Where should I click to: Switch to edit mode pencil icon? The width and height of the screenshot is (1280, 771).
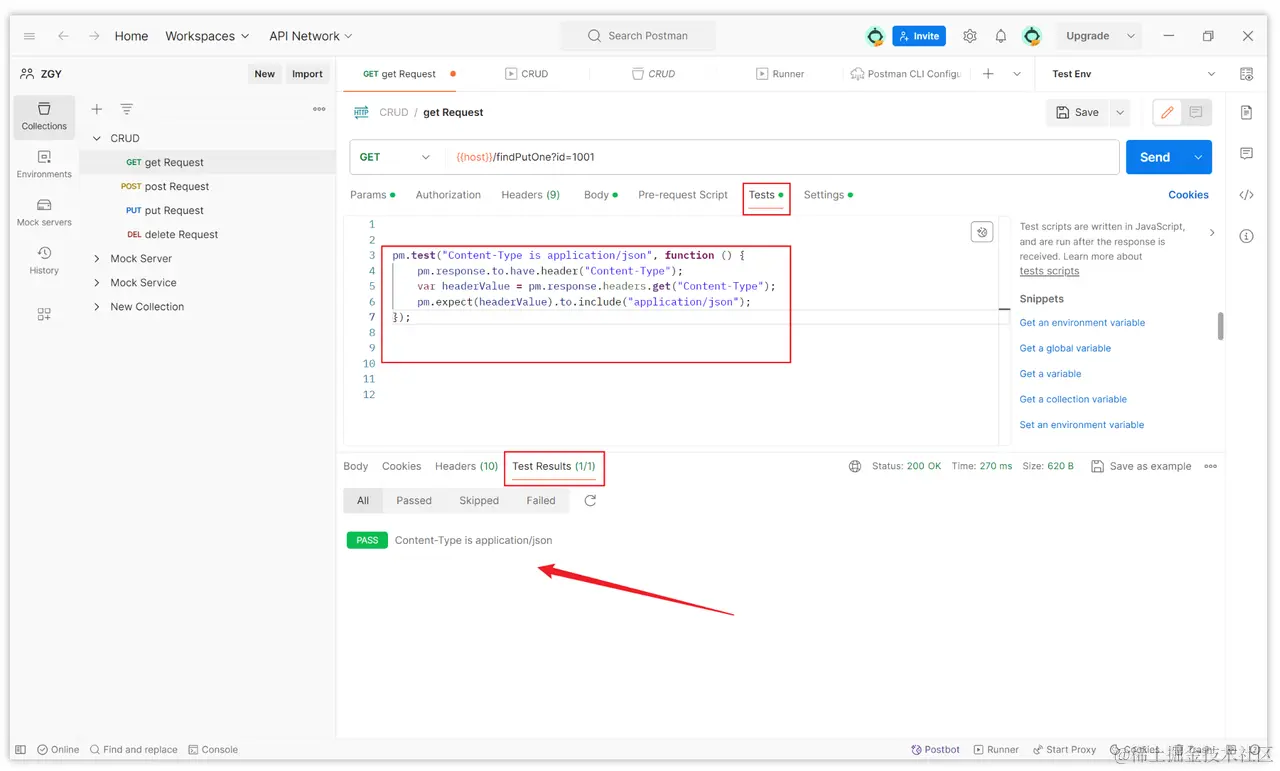(x=1167, y=113)
